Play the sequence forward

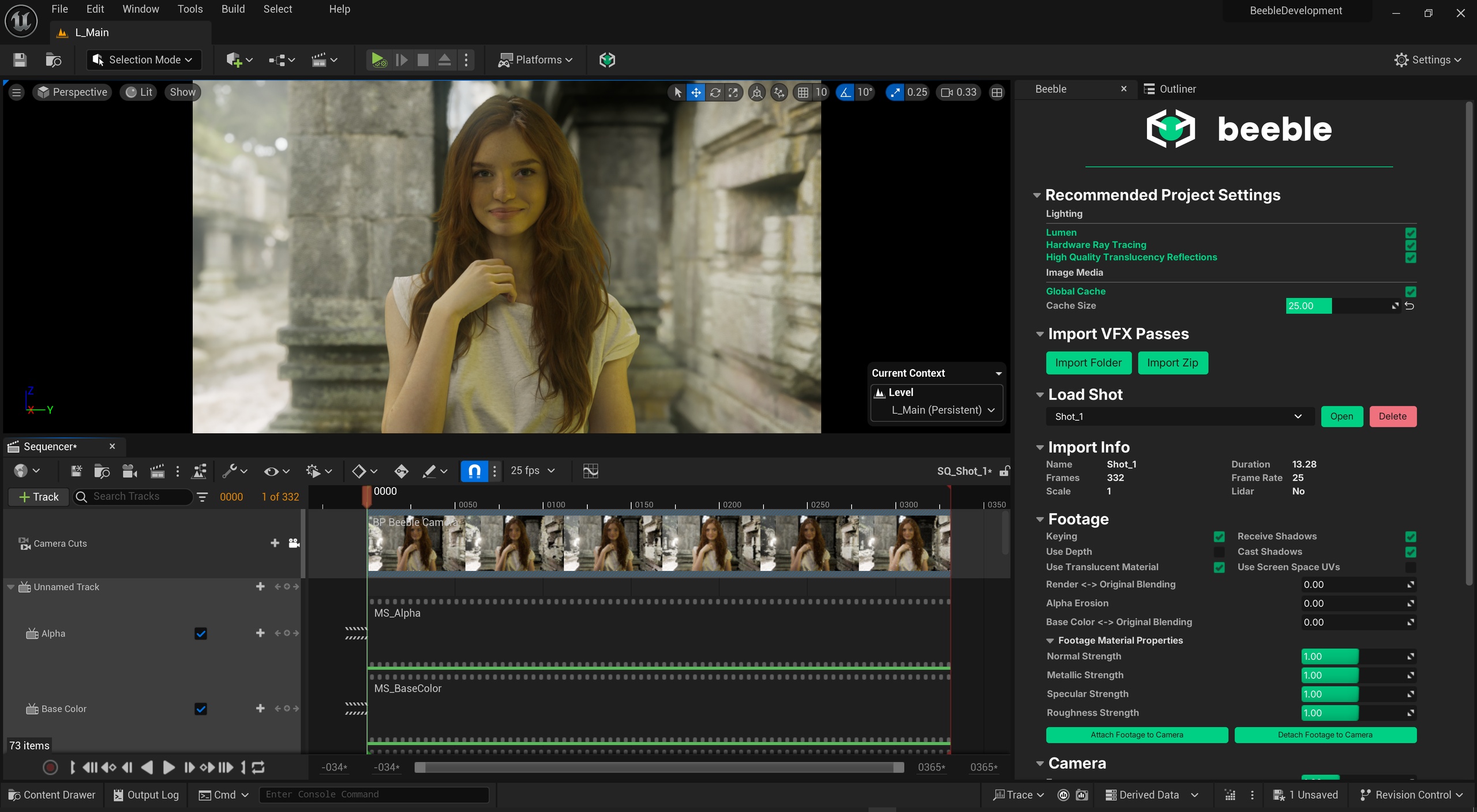168,768
